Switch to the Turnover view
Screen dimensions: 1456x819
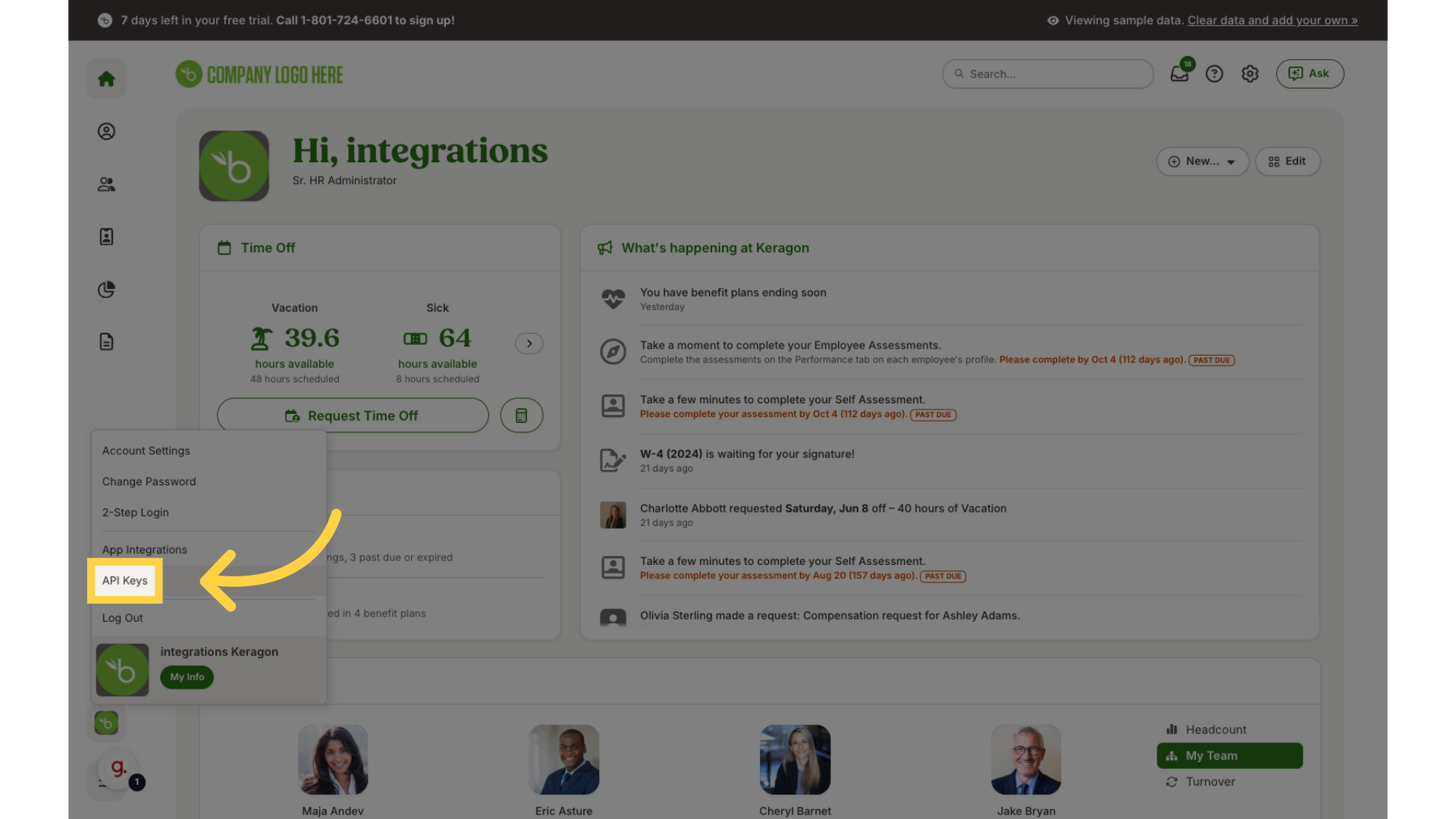(x=1209, y=781)
